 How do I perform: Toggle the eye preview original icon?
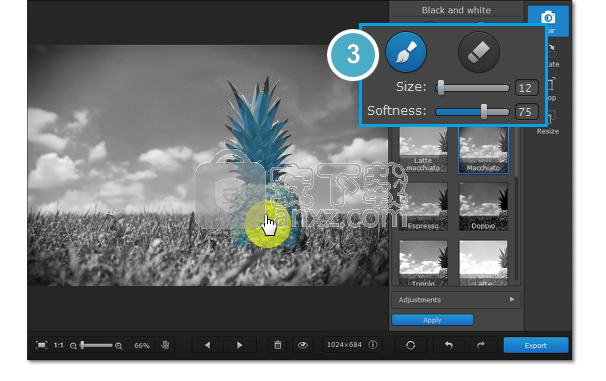(x=303, y=345)
